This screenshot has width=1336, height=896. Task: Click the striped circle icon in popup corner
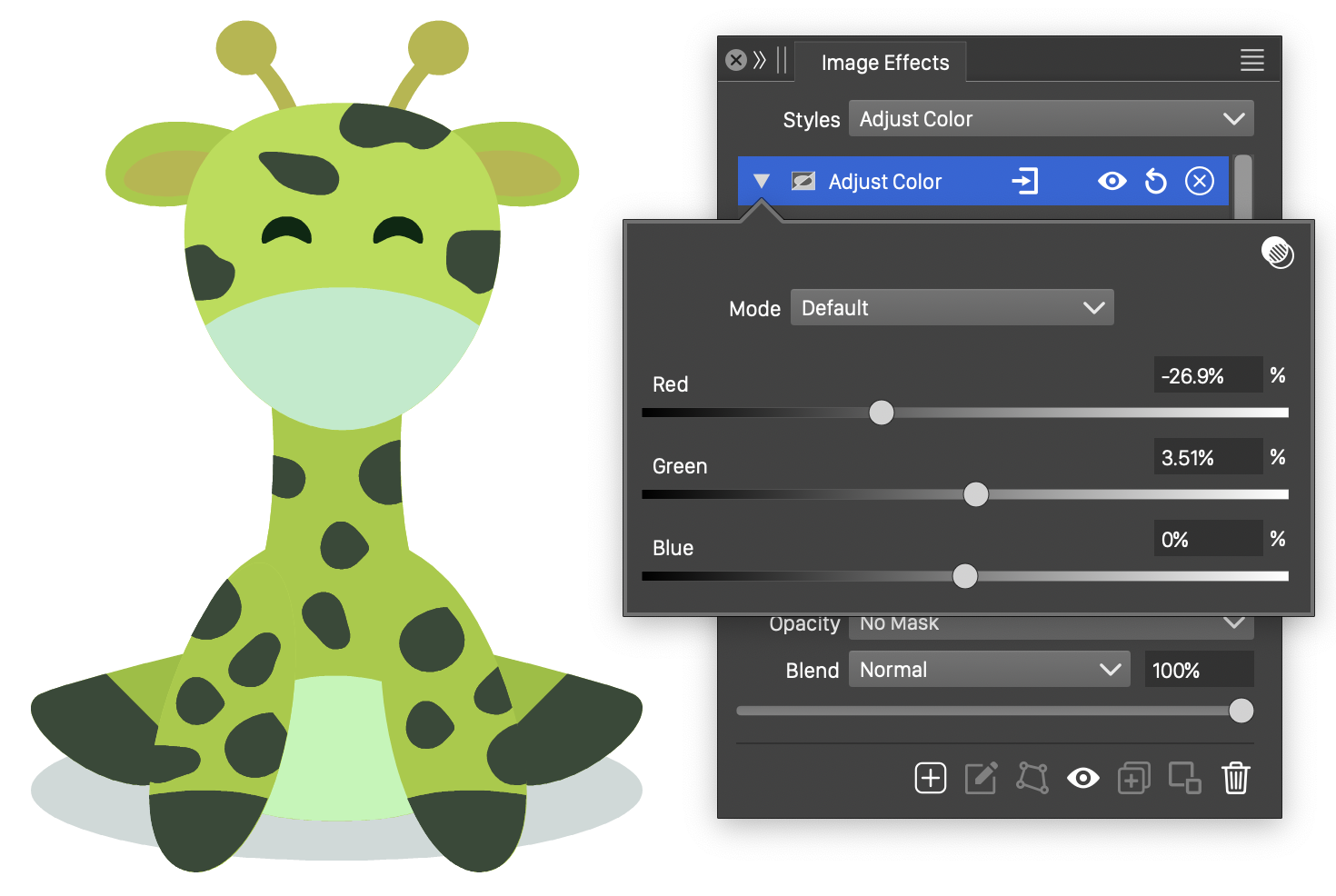coord(1277,253)
